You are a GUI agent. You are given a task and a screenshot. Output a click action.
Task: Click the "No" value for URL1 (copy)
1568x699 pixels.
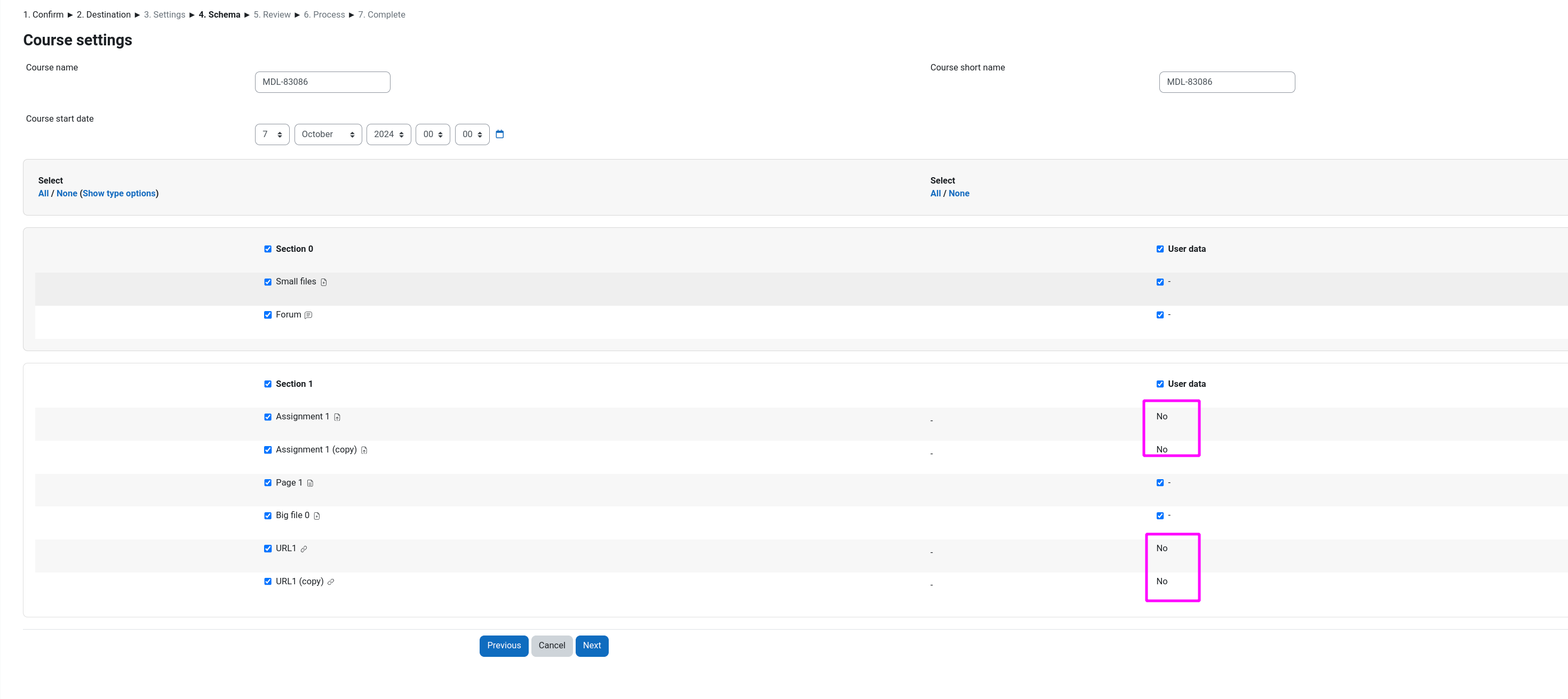[x=1162, y=582]
